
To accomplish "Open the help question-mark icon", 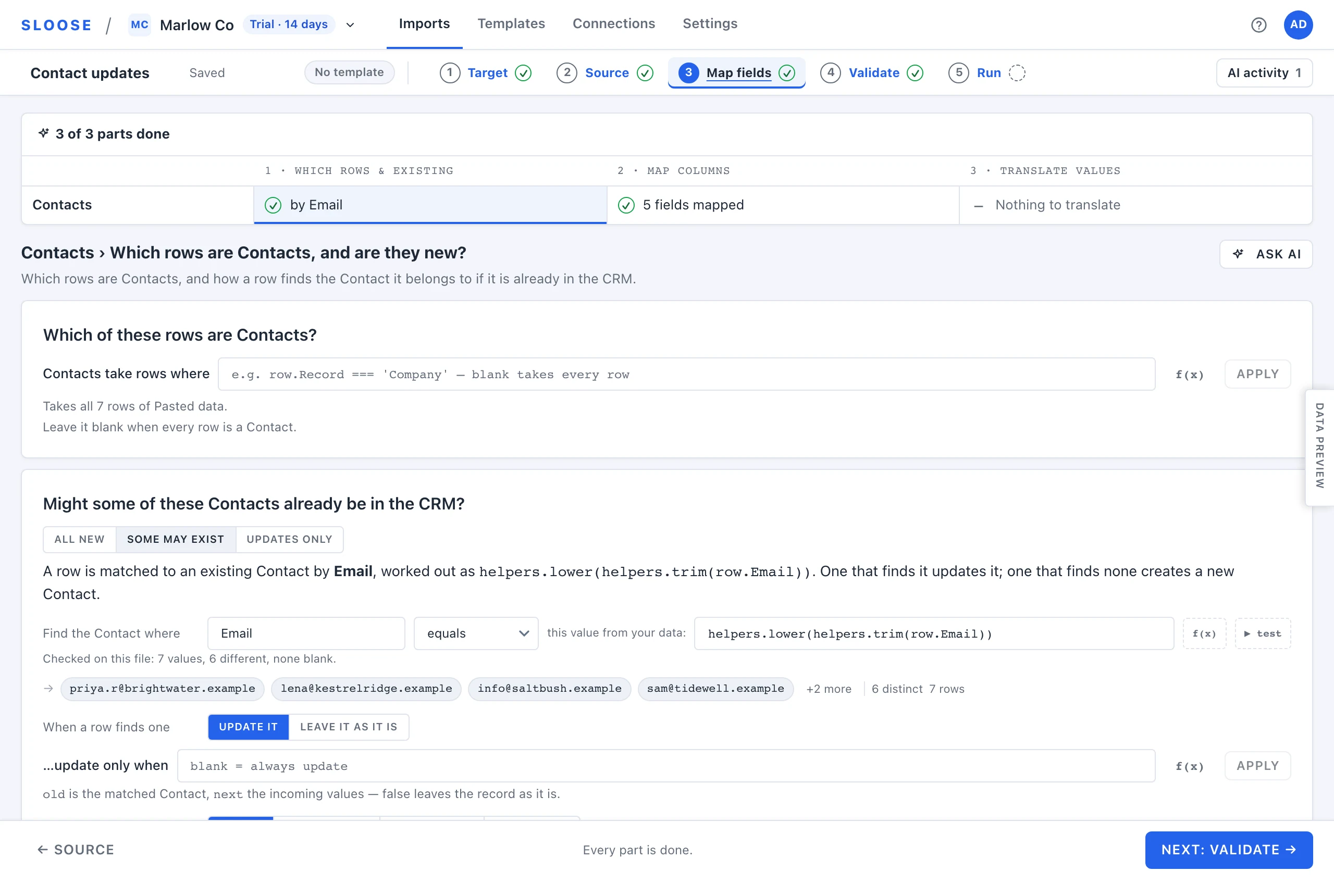I will [1258, 24].
